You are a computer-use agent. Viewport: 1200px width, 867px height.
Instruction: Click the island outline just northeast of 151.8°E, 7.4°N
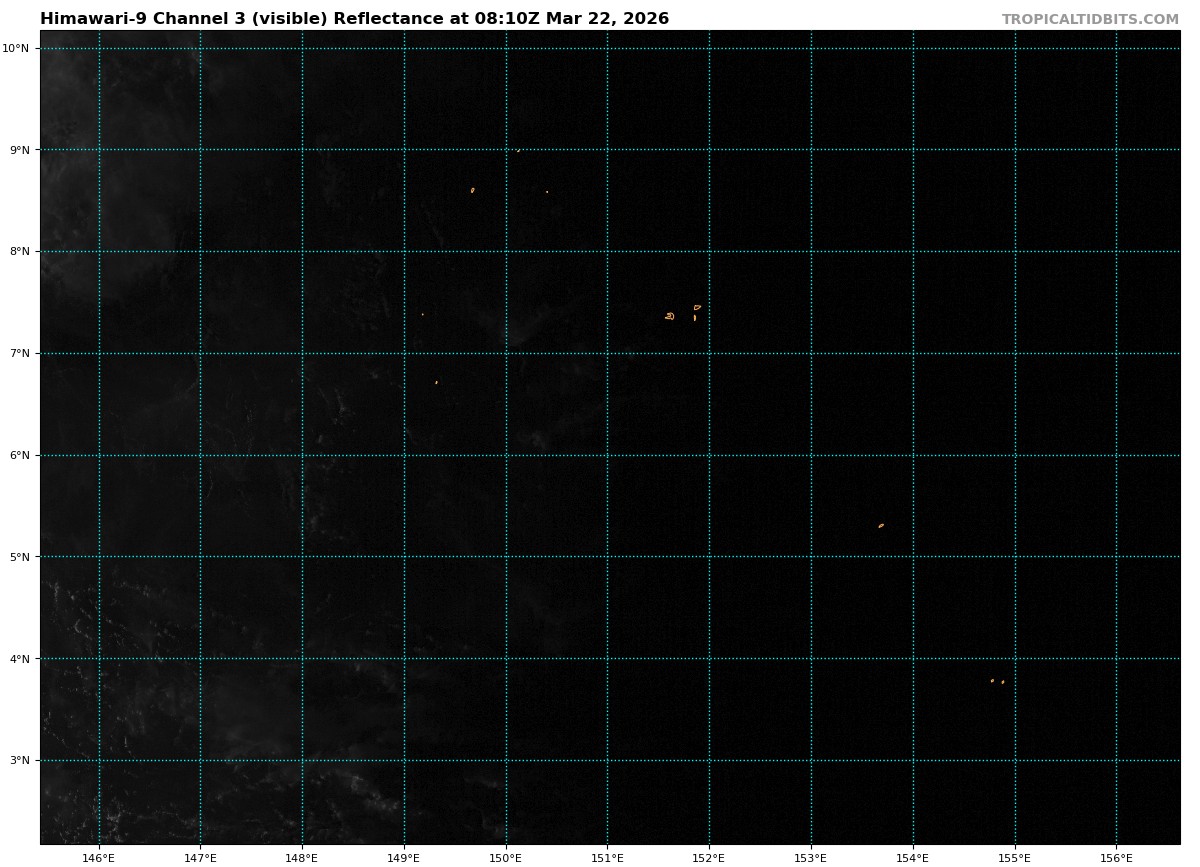pos(697,307)
